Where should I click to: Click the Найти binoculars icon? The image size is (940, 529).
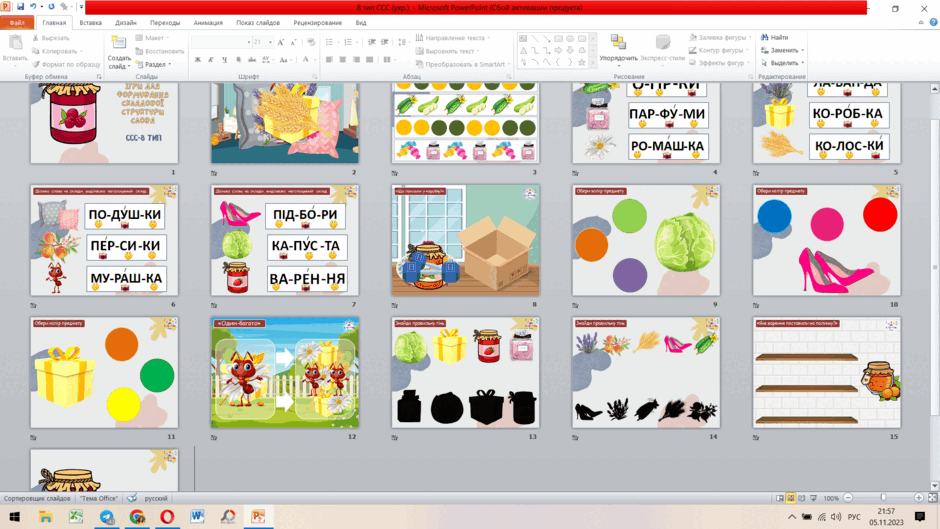[765, 37]
